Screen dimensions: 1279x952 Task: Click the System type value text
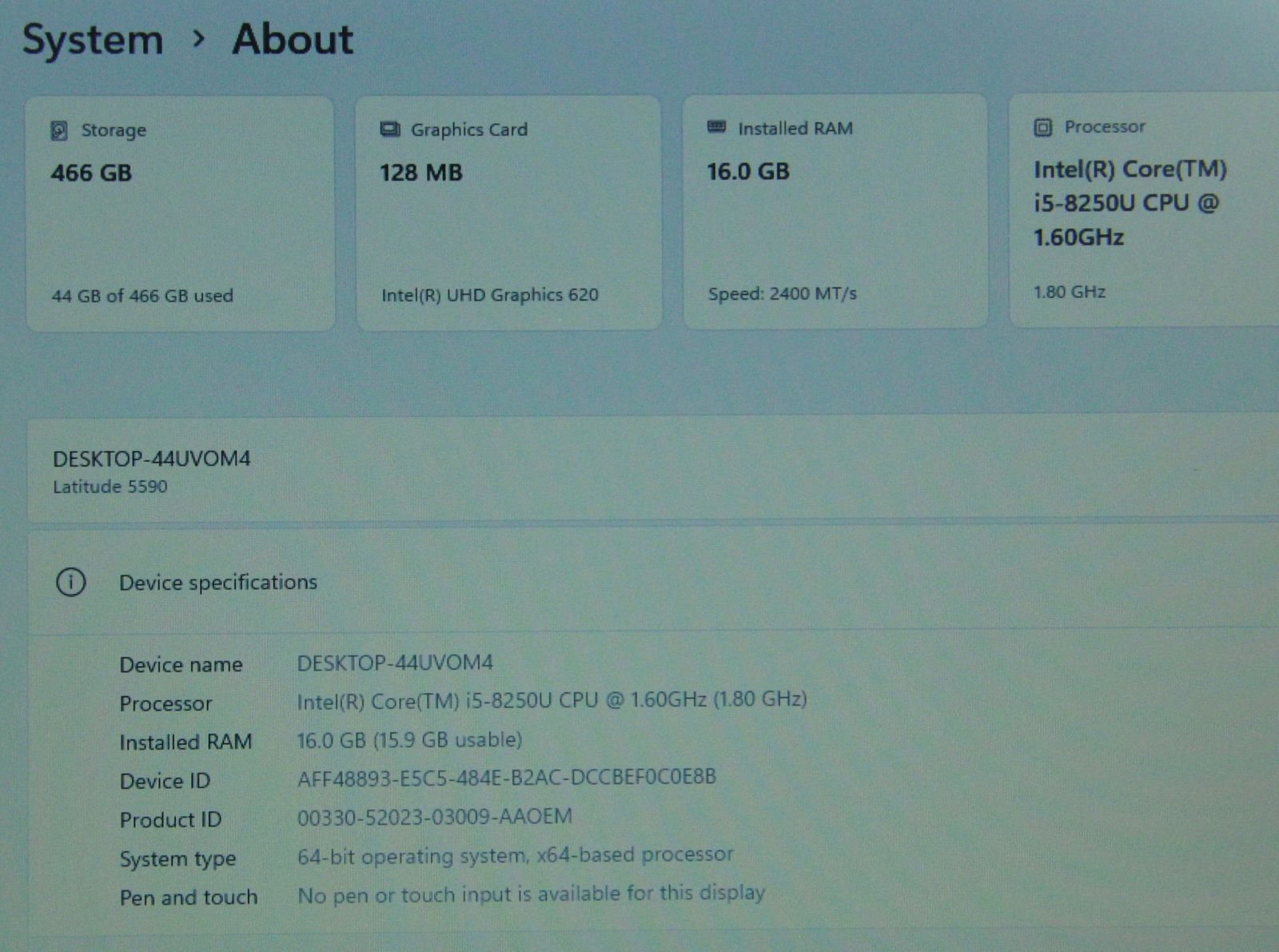[x=515, y=855]
